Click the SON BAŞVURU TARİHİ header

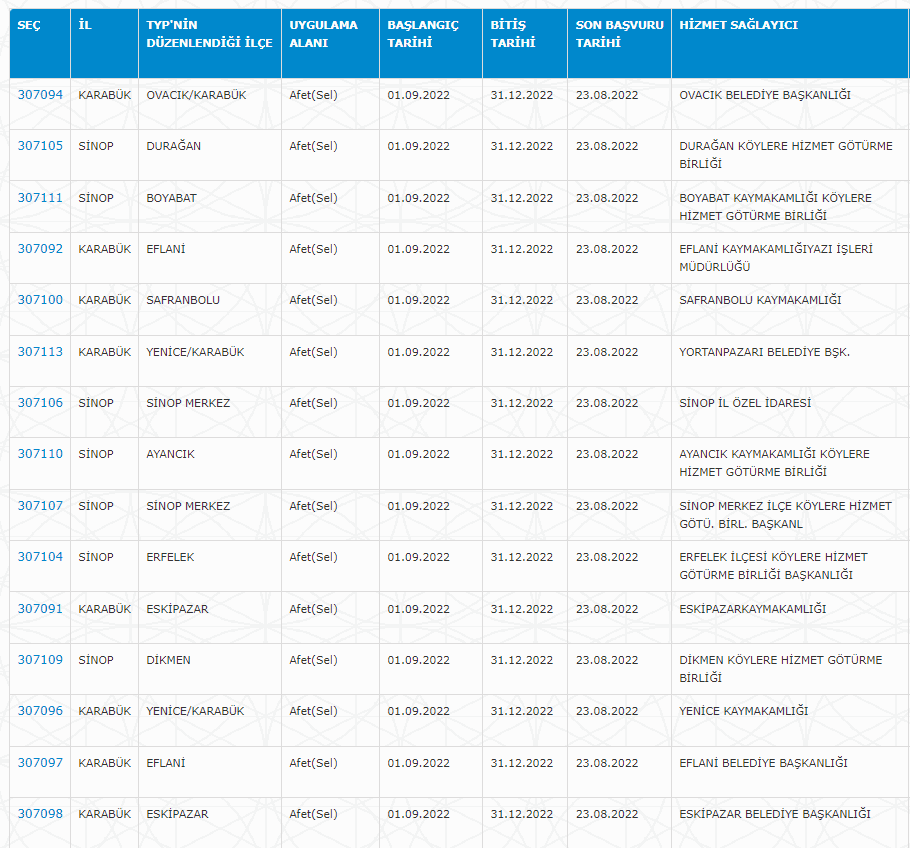(619, 43)
